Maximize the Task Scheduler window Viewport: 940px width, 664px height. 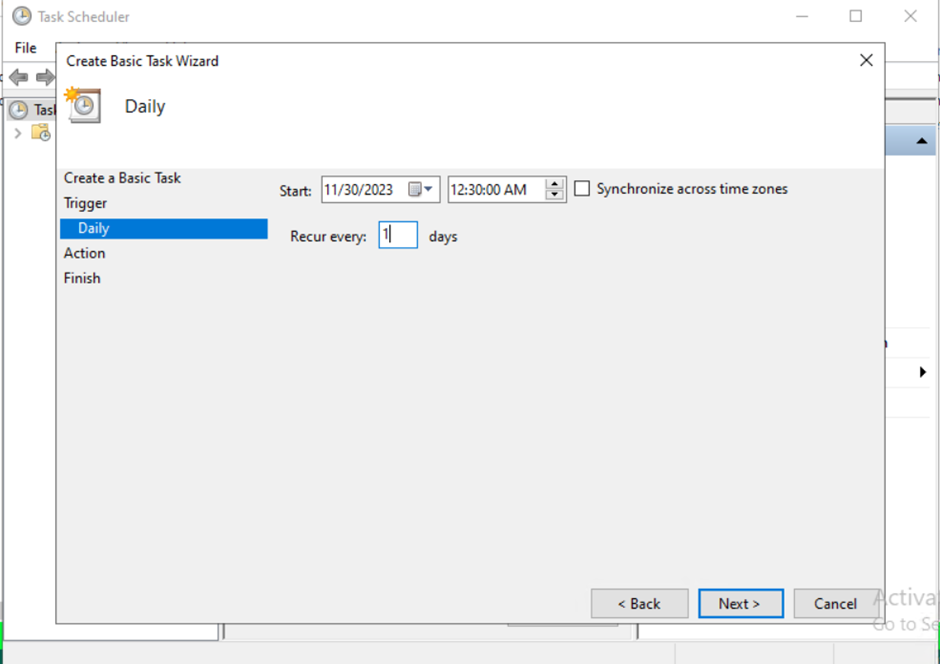click(x=855, y=16)
